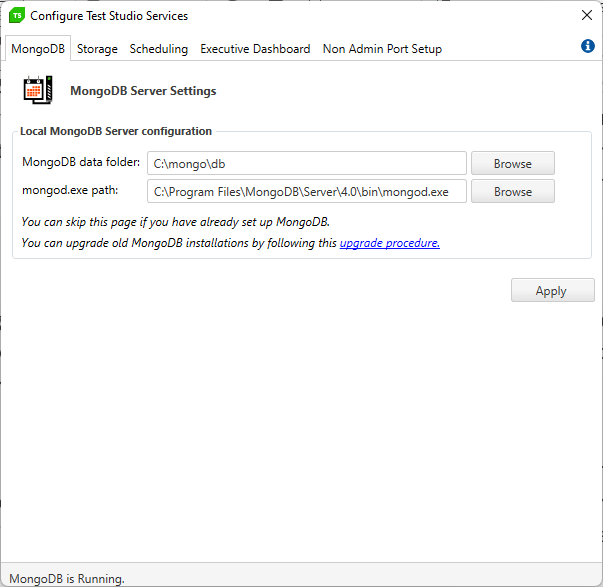Click the 'You can skip this page' note

pos(175,222)
